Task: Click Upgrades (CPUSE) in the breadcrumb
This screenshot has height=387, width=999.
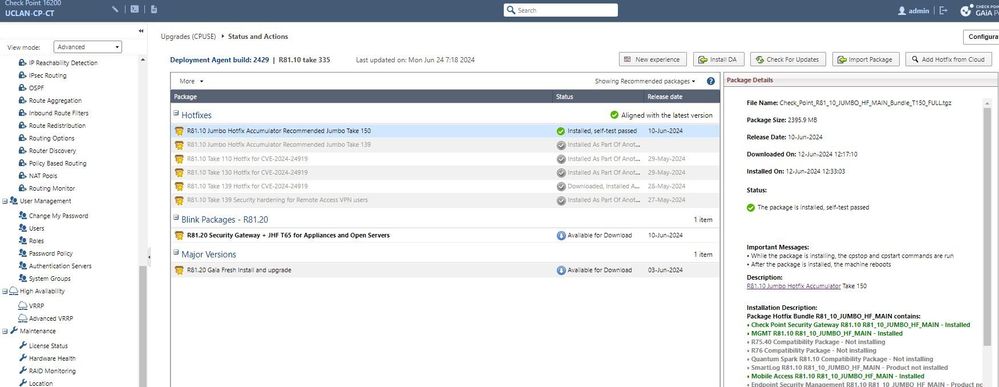Action: 188,37
